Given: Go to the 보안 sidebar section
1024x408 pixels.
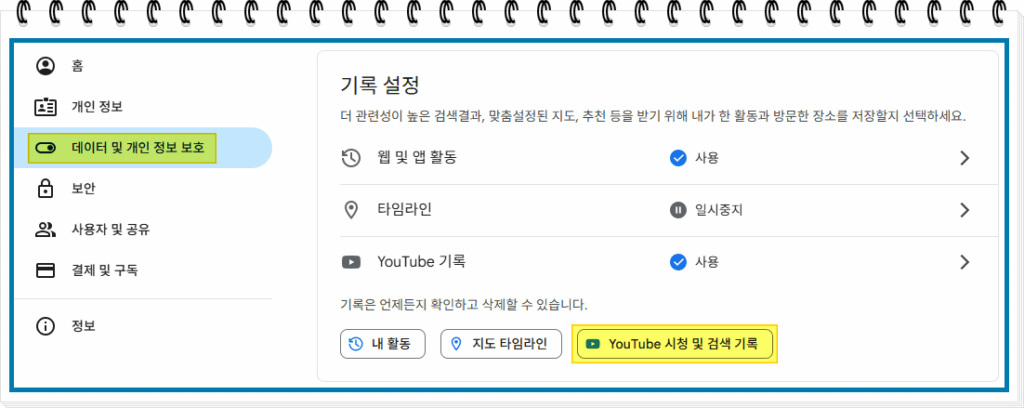Looking at the screenshot, I should coord(143,189).
